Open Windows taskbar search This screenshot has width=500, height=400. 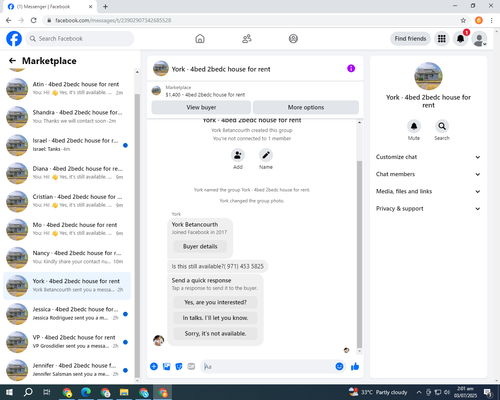28,392
